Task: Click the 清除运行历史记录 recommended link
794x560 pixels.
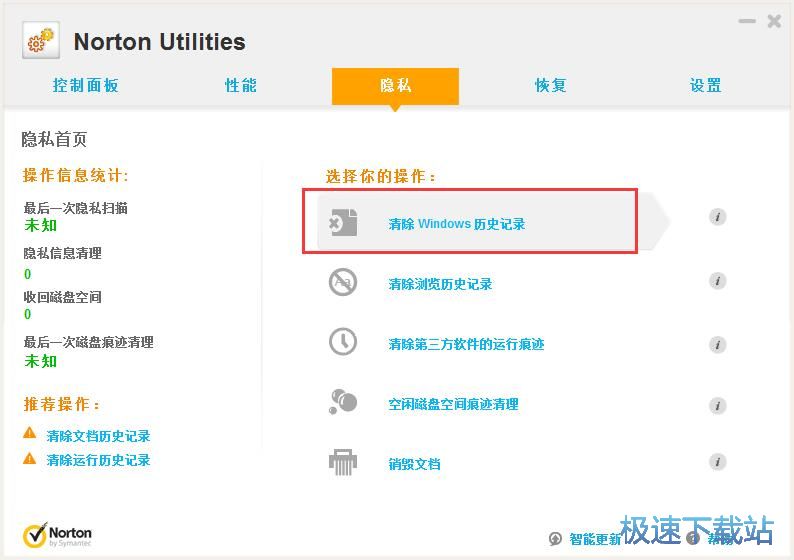Action: coord(98,460)
